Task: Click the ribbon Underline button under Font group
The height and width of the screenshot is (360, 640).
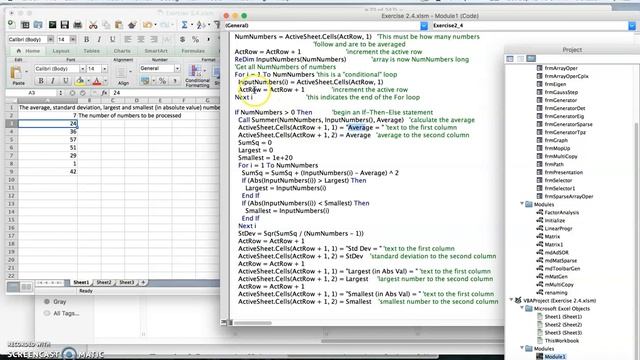Action: coord(65,81)
